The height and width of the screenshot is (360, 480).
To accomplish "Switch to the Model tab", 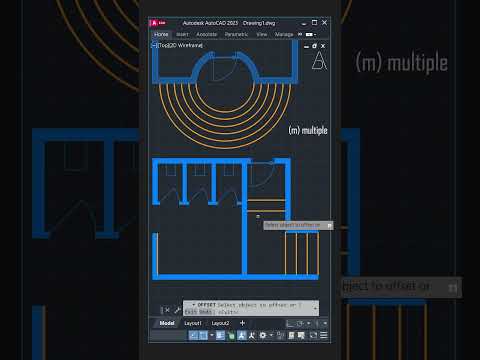I will click(x=167, y=323).
